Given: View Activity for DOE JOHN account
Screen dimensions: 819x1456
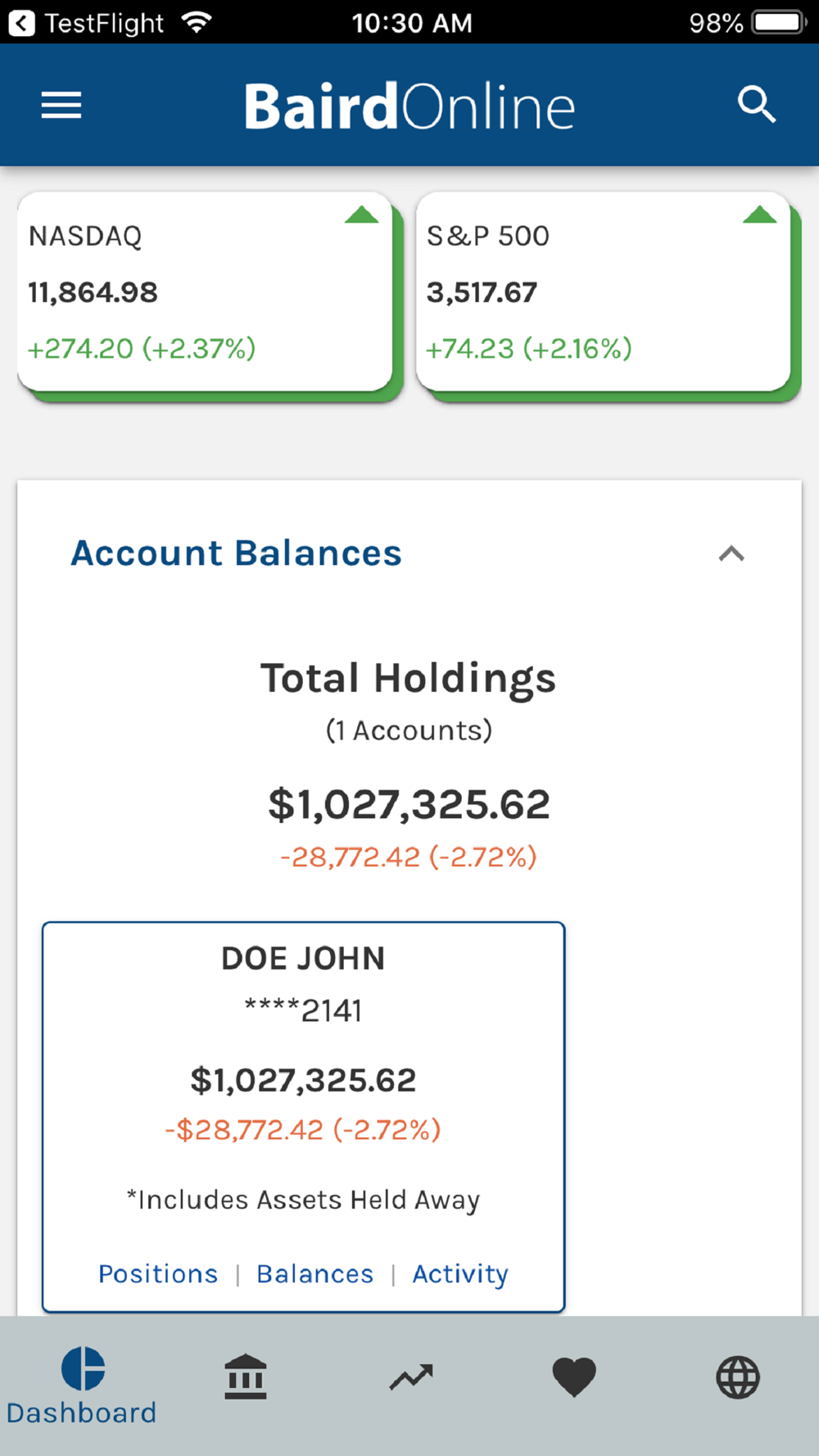Looking at the screenshot, I should click(x=460, y=1274).
